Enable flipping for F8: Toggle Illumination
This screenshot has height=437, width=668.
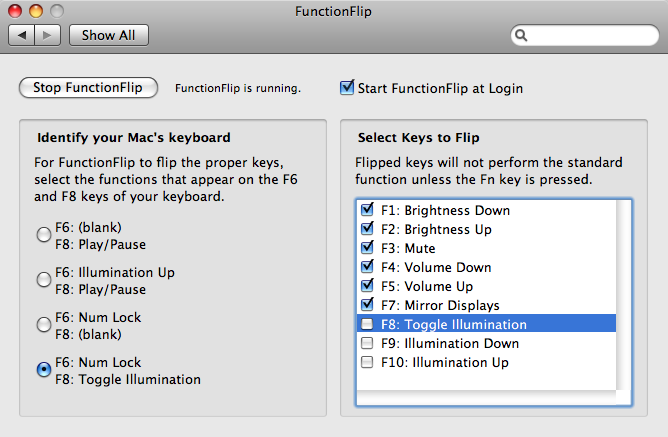tap(367, 325)
